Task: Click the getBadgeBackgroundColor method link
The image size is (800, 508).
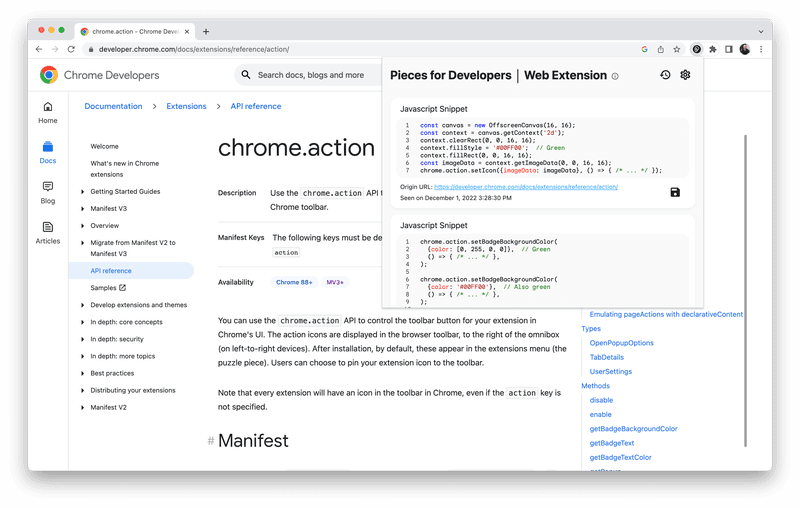Action: tap(633, 428)
